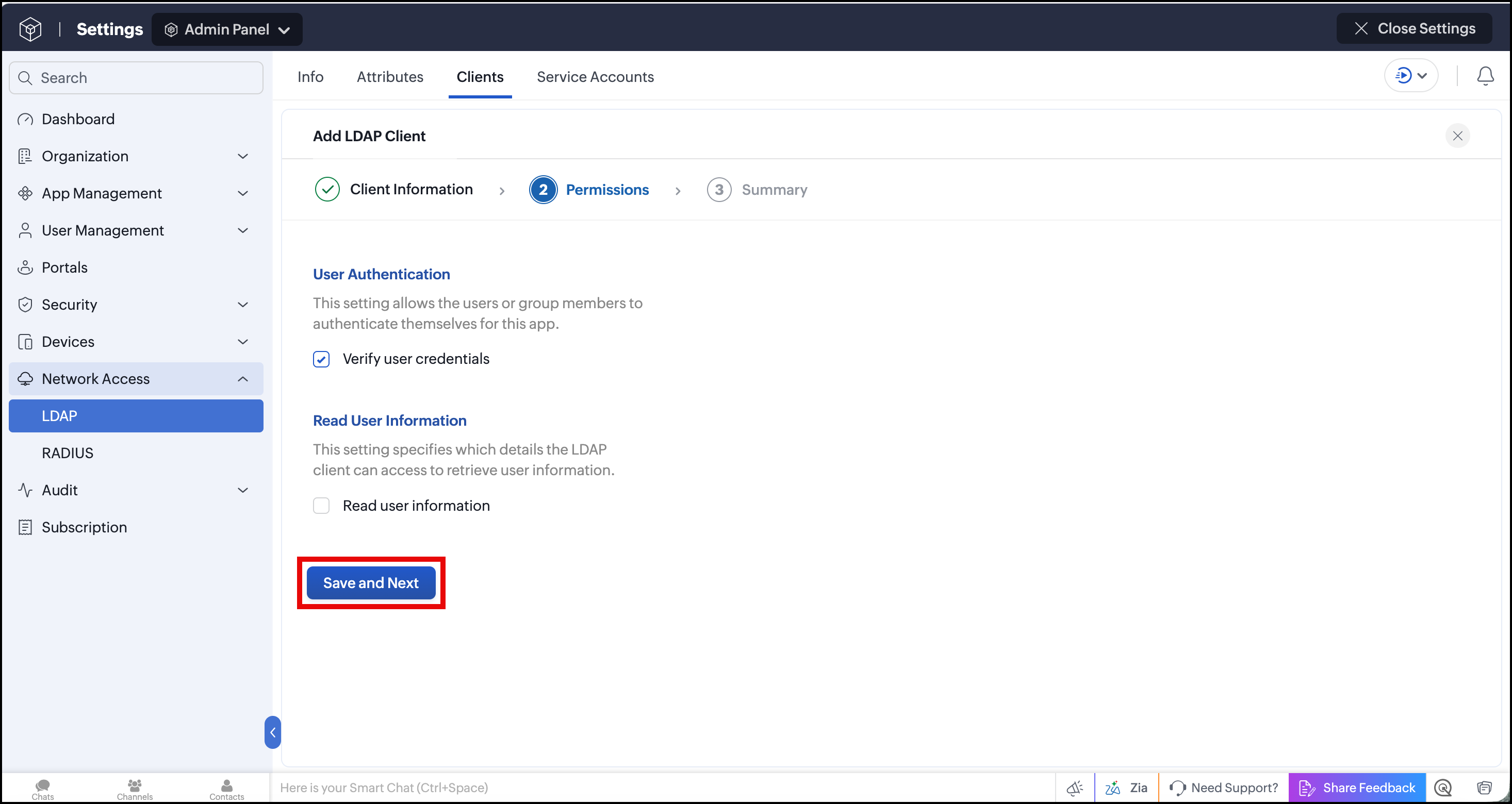Screen dimensions: 1512x804
Task: Collapse the Network Access section
Action: (243, 379)
